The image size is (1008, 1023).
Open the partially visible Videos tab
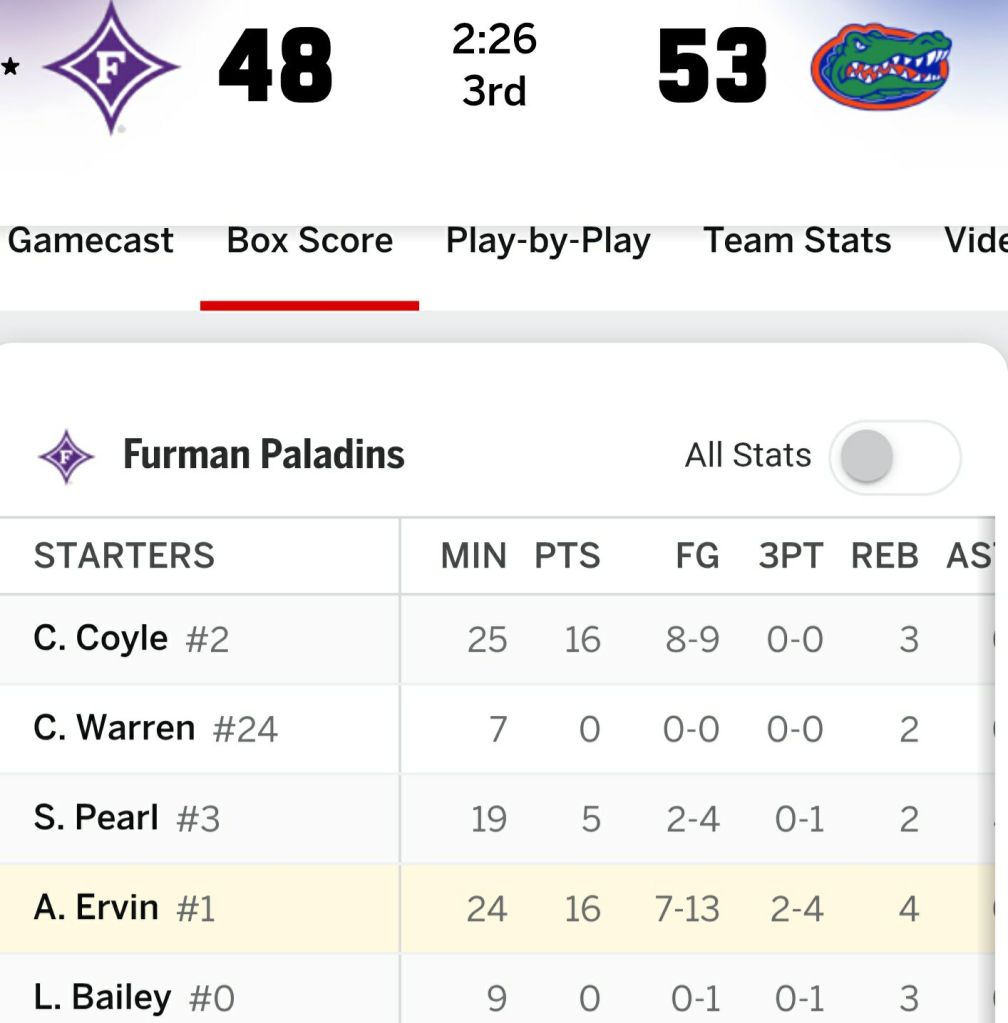(975, 241)
